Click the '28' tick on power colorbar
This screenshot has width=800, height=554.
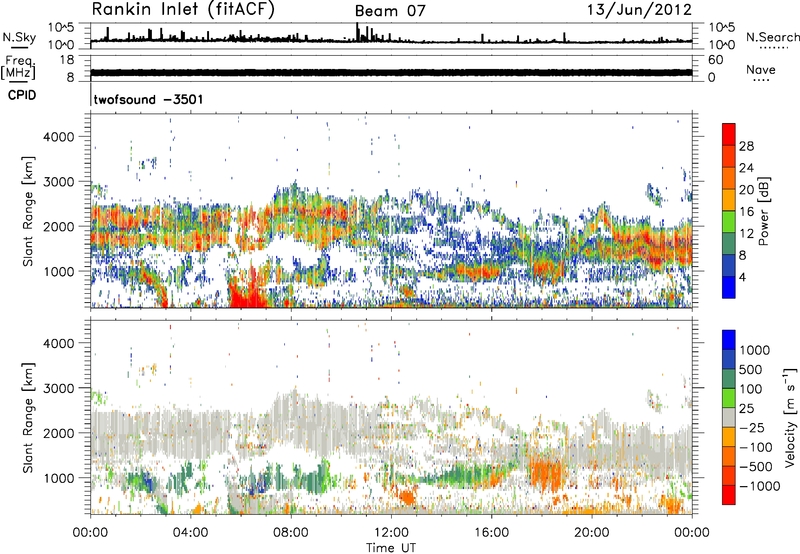(746, 146)
